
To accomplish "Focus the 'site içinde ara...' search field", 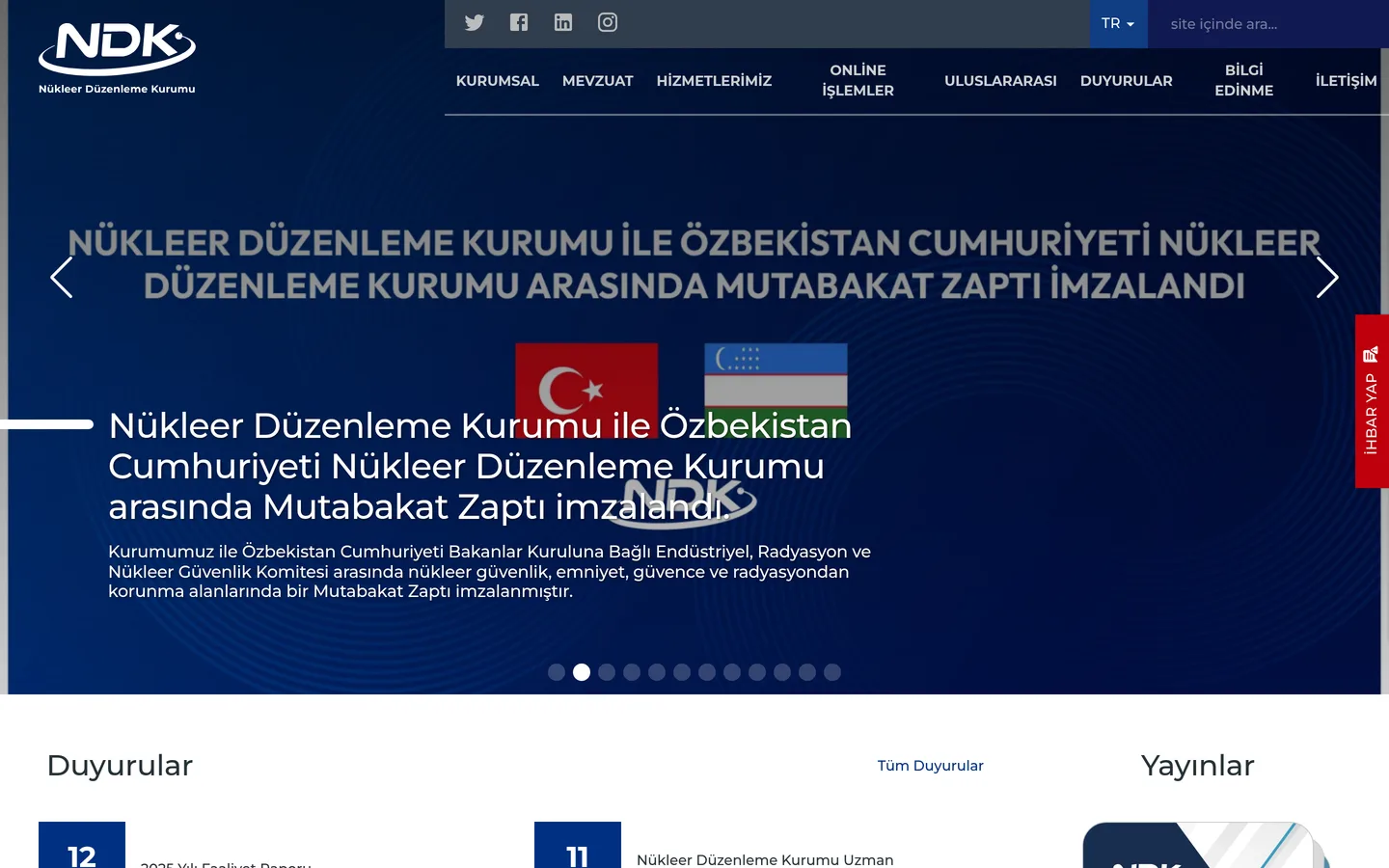I will 1268,24.
